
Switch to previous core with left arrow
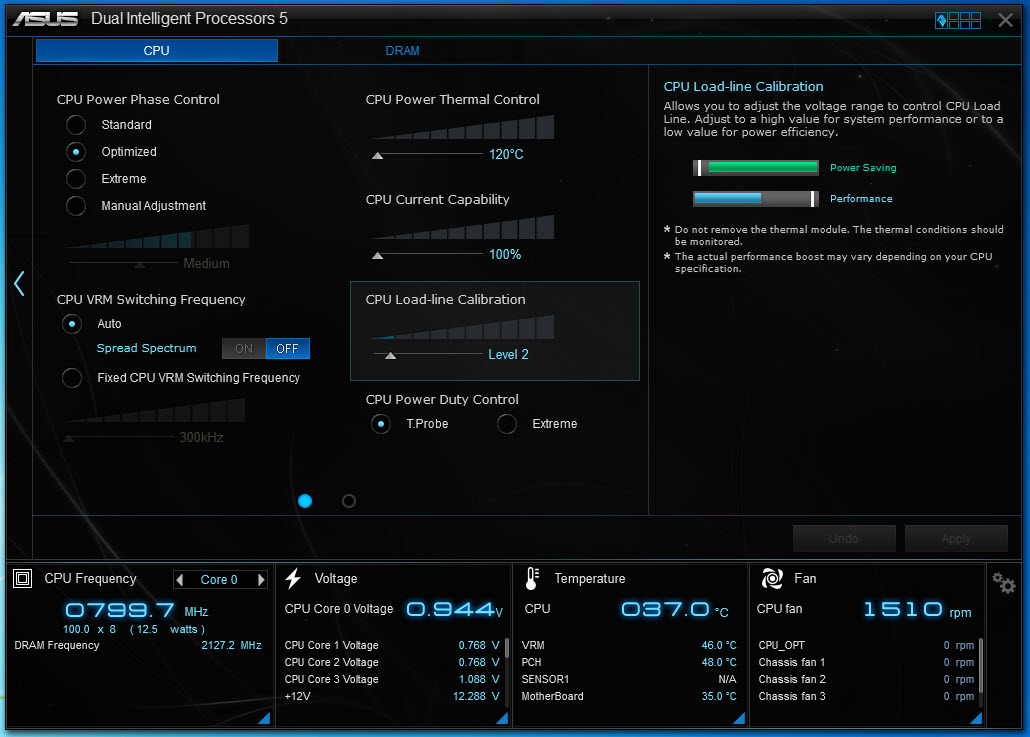[180, 579]
